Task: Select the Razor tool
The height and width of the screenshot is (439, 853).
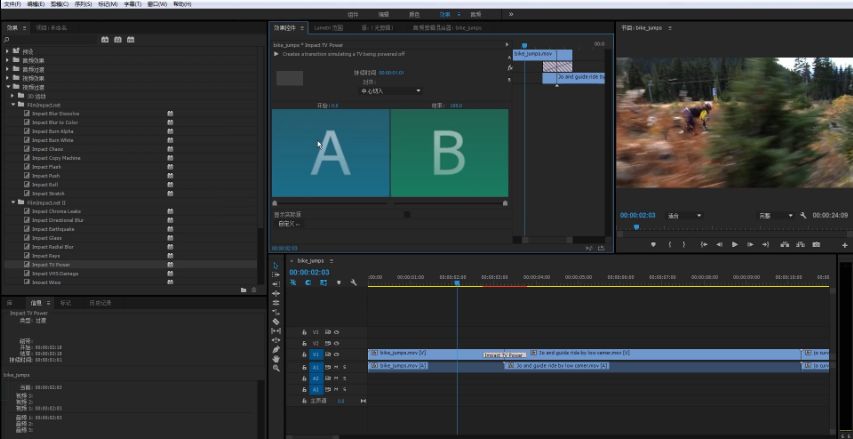Action: pyautogui.click(x=276, y=321)
